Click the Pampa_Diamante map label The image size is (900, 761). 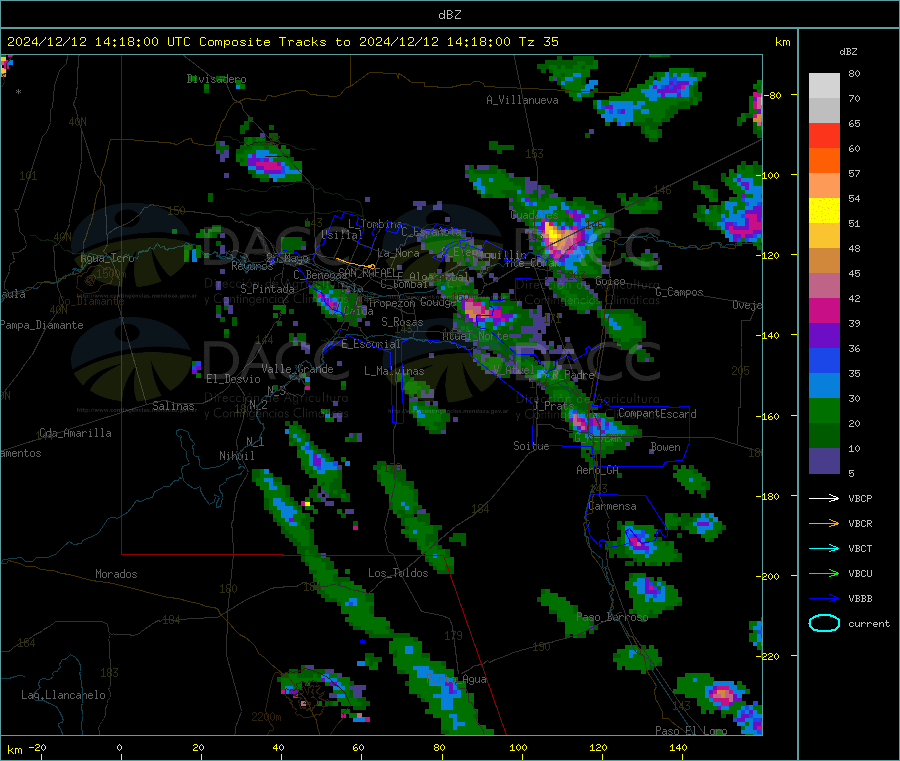42,325
